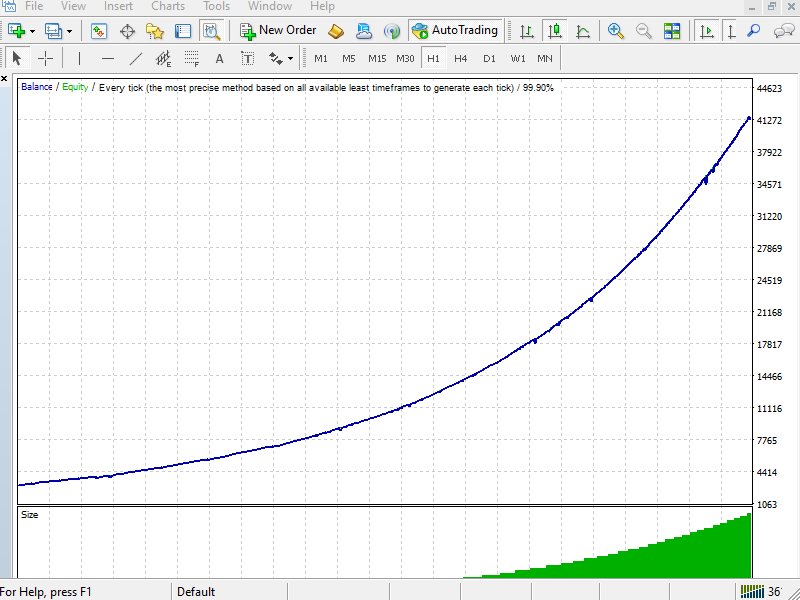Toggle the AutoTrading button
This screenshot has height=600, width=800.
click(455, 31)
